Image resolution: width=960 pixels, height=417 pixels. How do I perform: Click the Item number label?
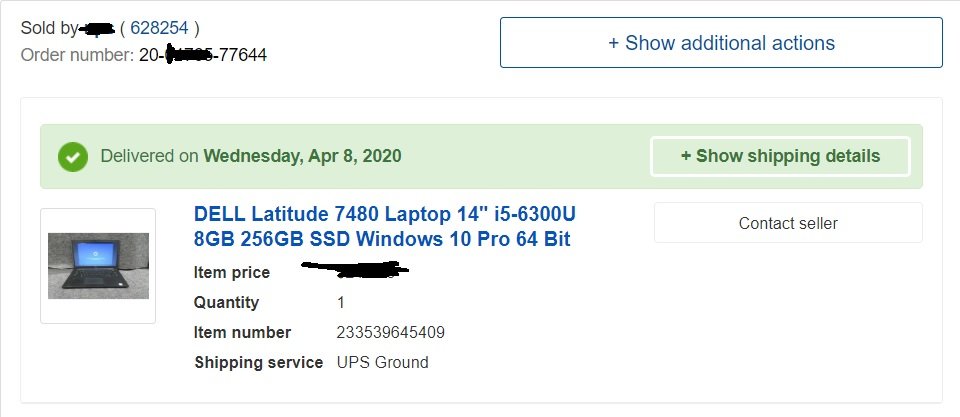242,332
